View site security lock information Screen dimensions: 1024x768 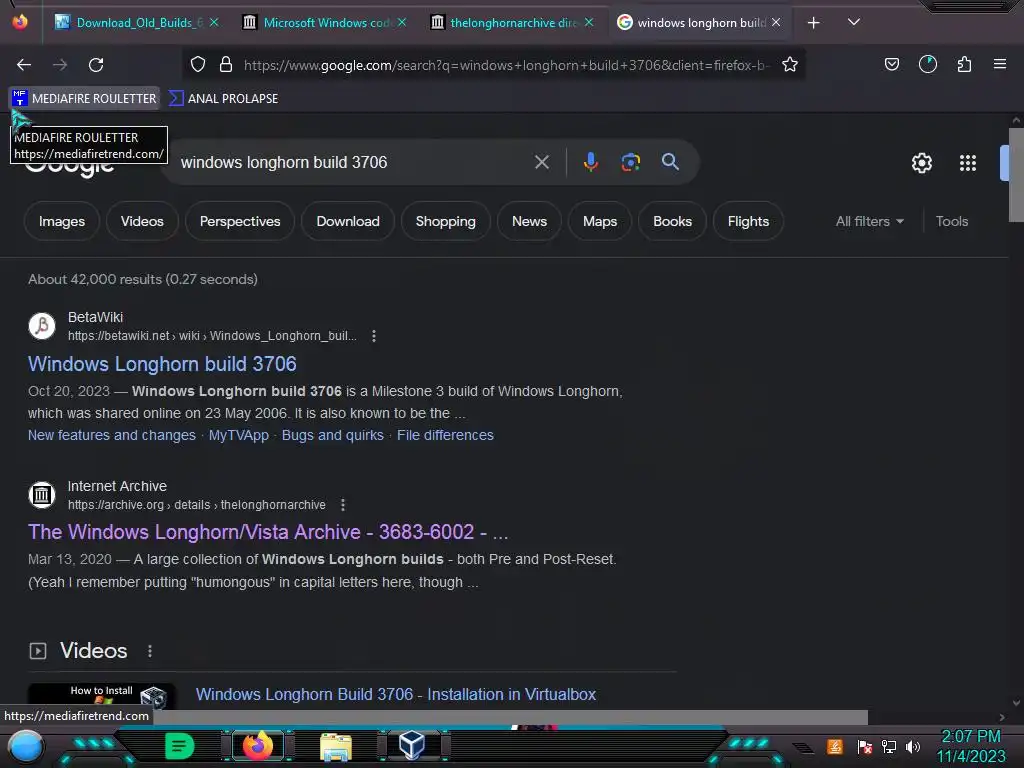point(226,64)
